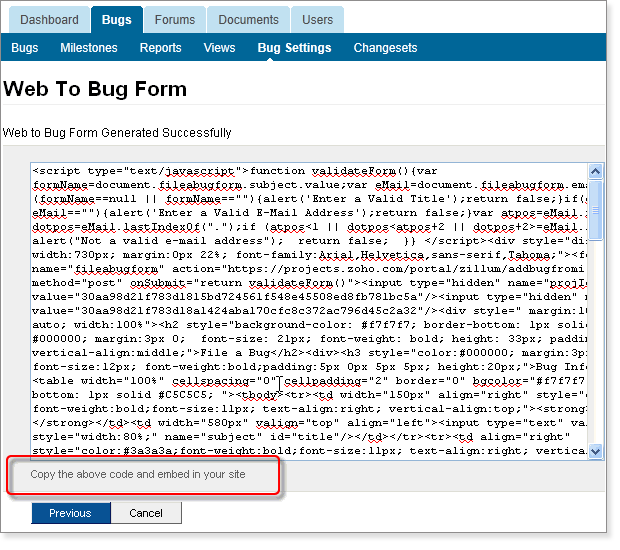Select the Bugs main tab

coord(117,19)
